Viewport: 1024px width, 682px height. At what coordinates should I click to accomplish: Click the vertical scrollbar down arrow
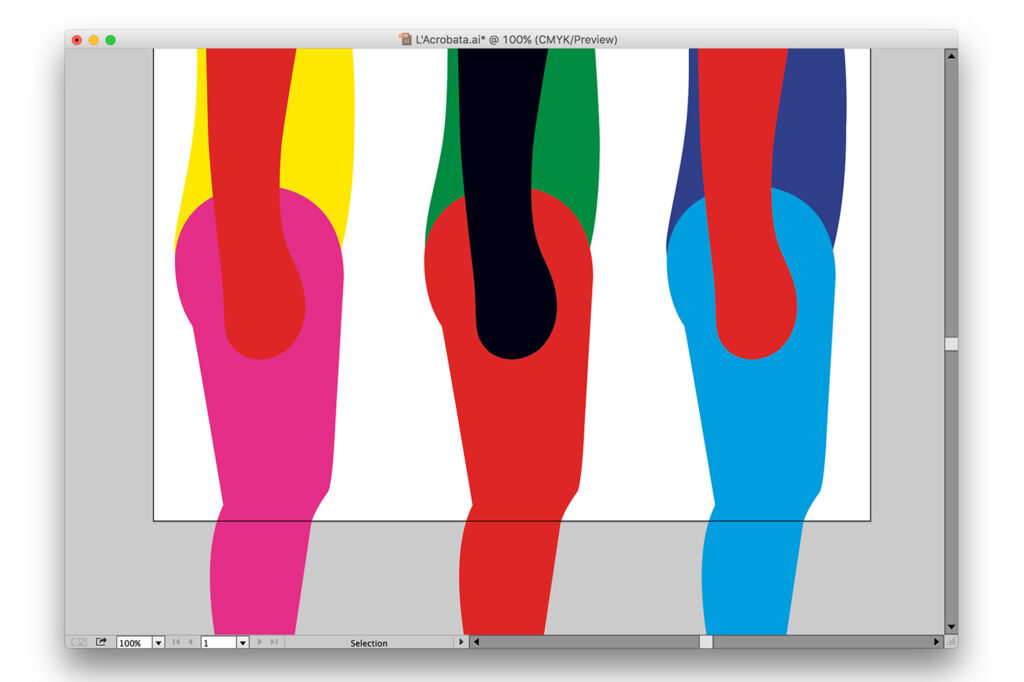tap(952, 627)
